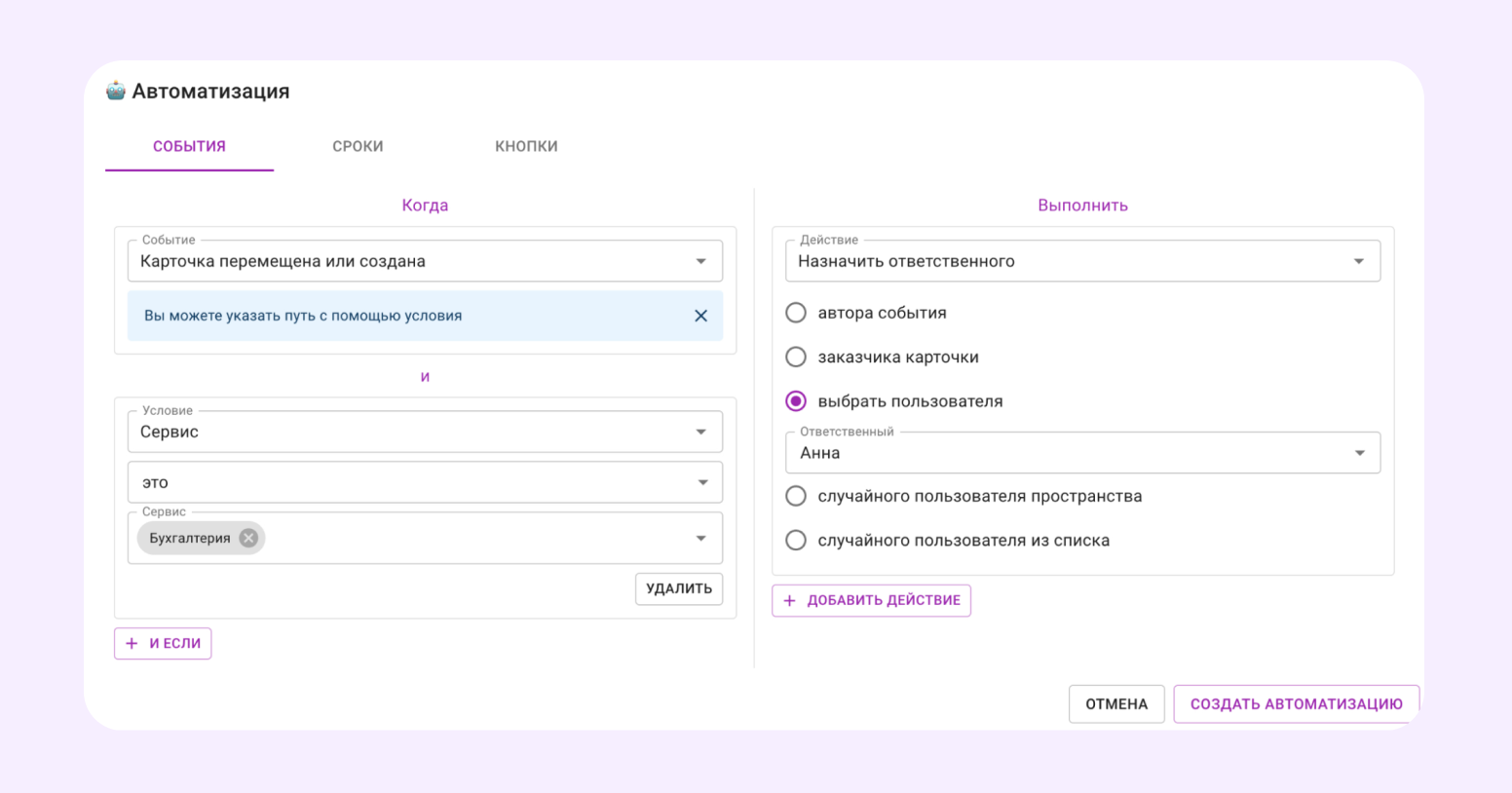Click the 'Назначить ответственного' value text
Viewport: 1512px width, 793px height.
pos(906,261)
